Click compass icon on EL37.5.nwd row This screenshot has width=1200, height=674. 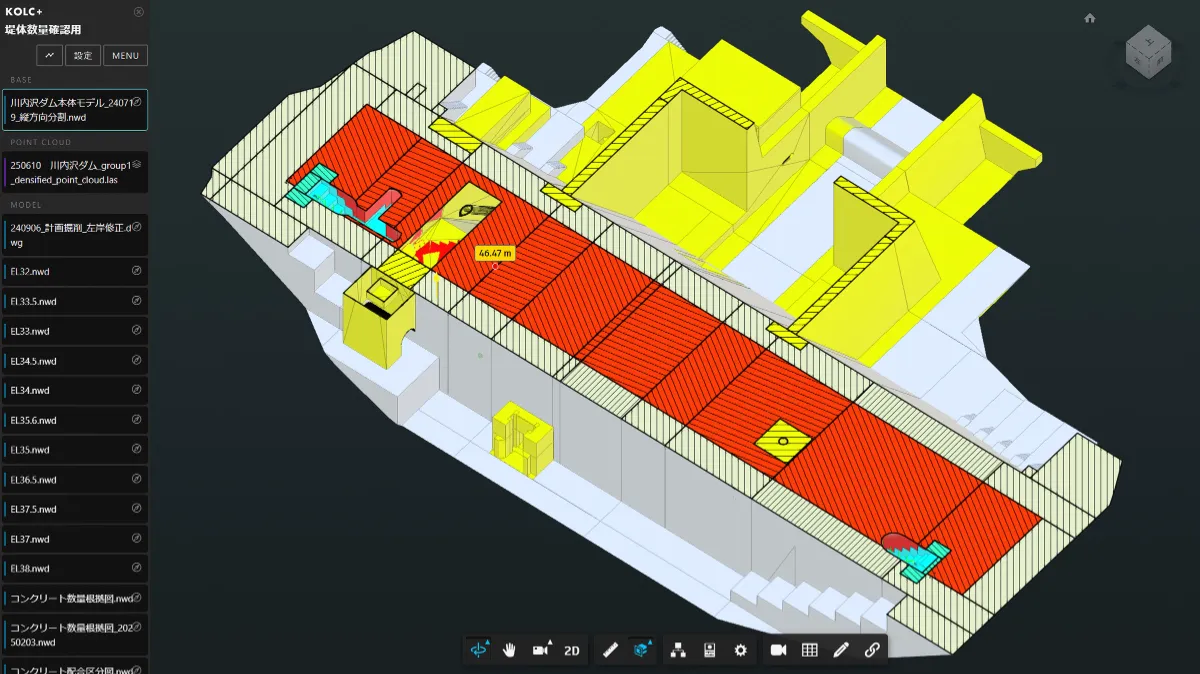click(x=137, y=509)
